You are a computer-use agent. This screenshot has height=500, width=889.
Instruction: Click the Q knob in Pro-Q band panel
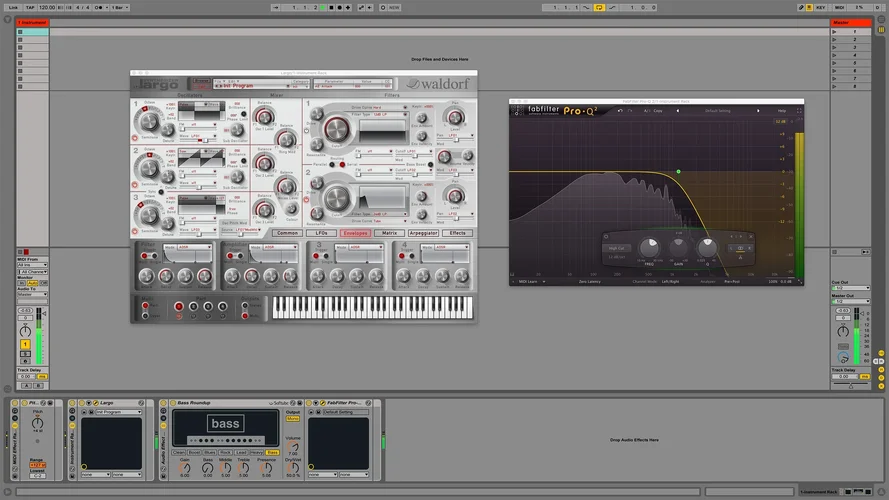click(706, 247)
